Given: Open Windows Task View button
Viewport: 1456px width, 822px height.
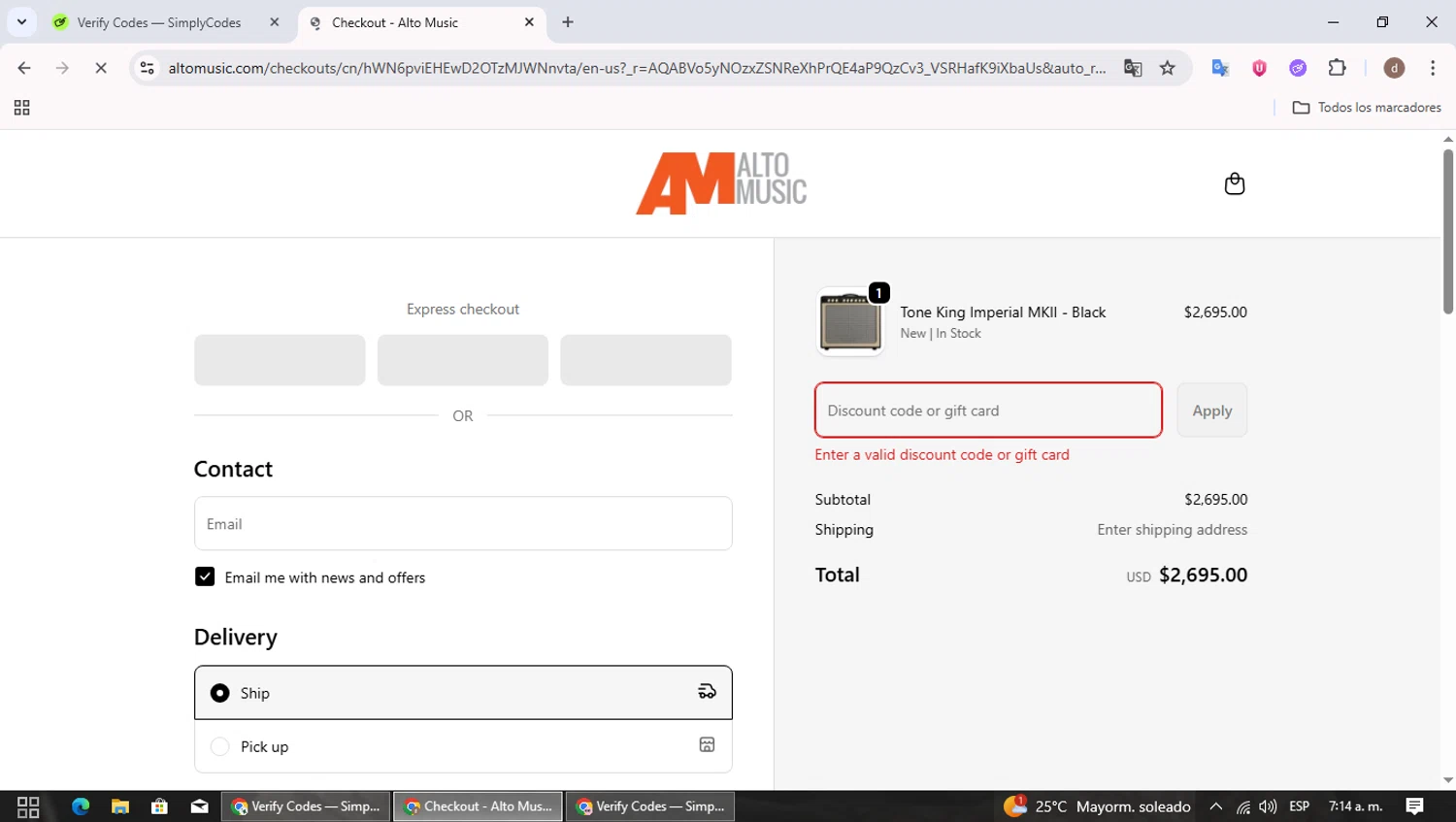Looking at the screenshot, I should tap(28, 806).
